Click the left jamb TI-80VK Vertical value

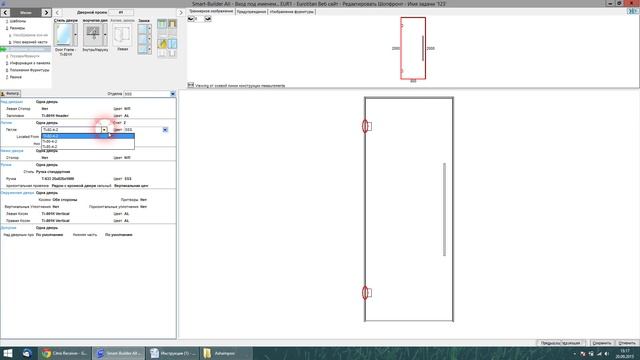[56, 214]
